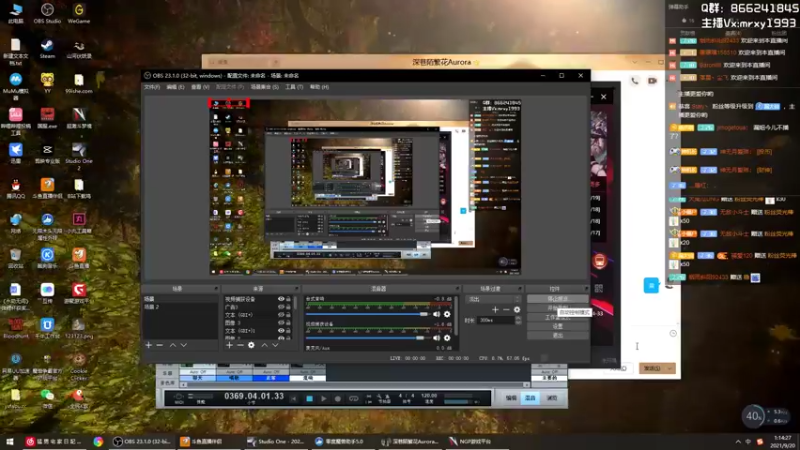Open audio settings gear for second mixer channel
The image size is (800, 450).
(447, 338)
